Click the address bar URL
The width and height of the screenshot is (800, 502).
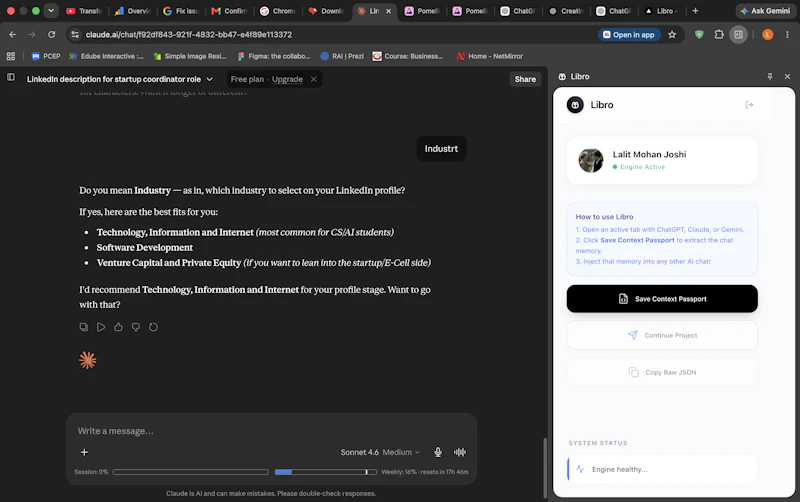coord(189,35)
